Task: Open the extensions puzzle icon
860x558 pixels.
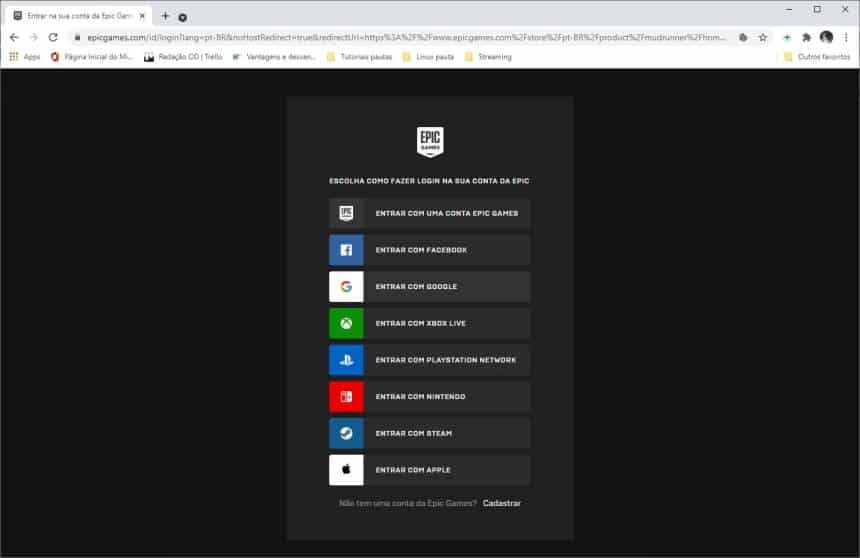Action: tap(806, 37)
